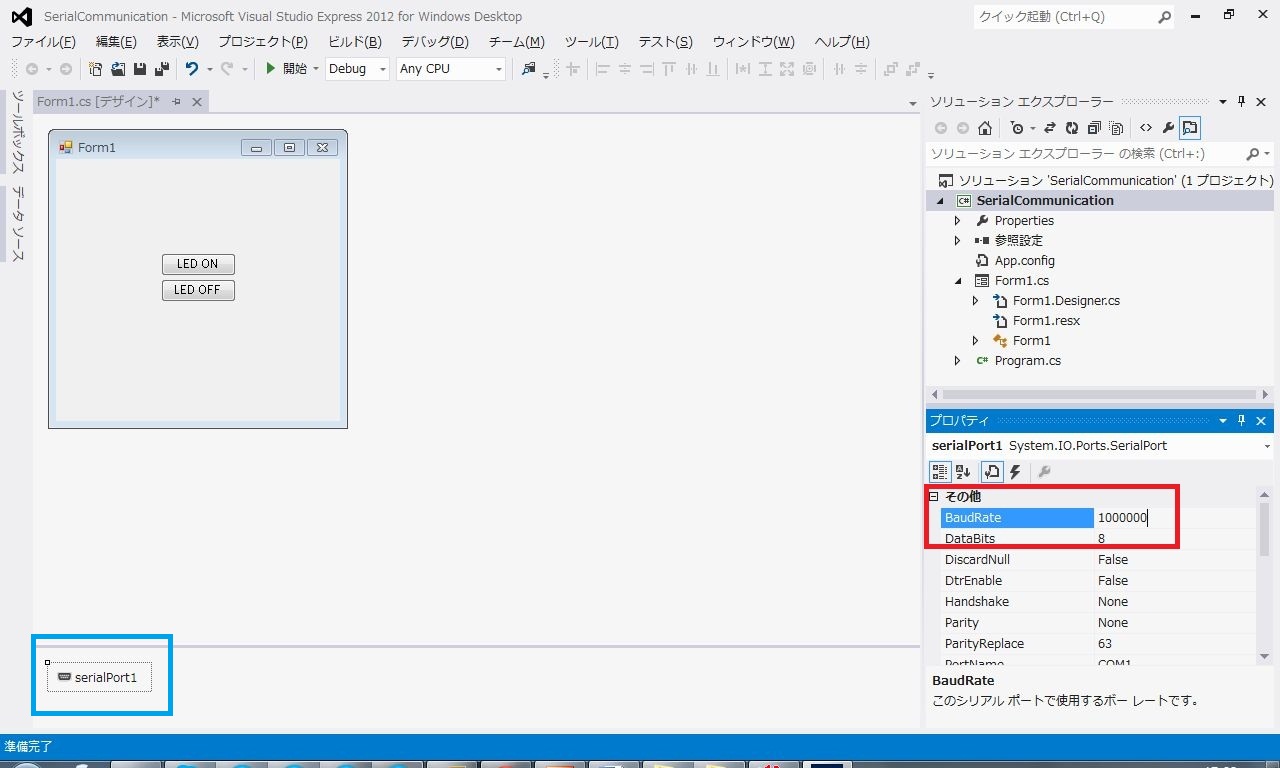
Task: Click Properties wrench icon in Solution Explorer
Action: (x=1168, y=128)
